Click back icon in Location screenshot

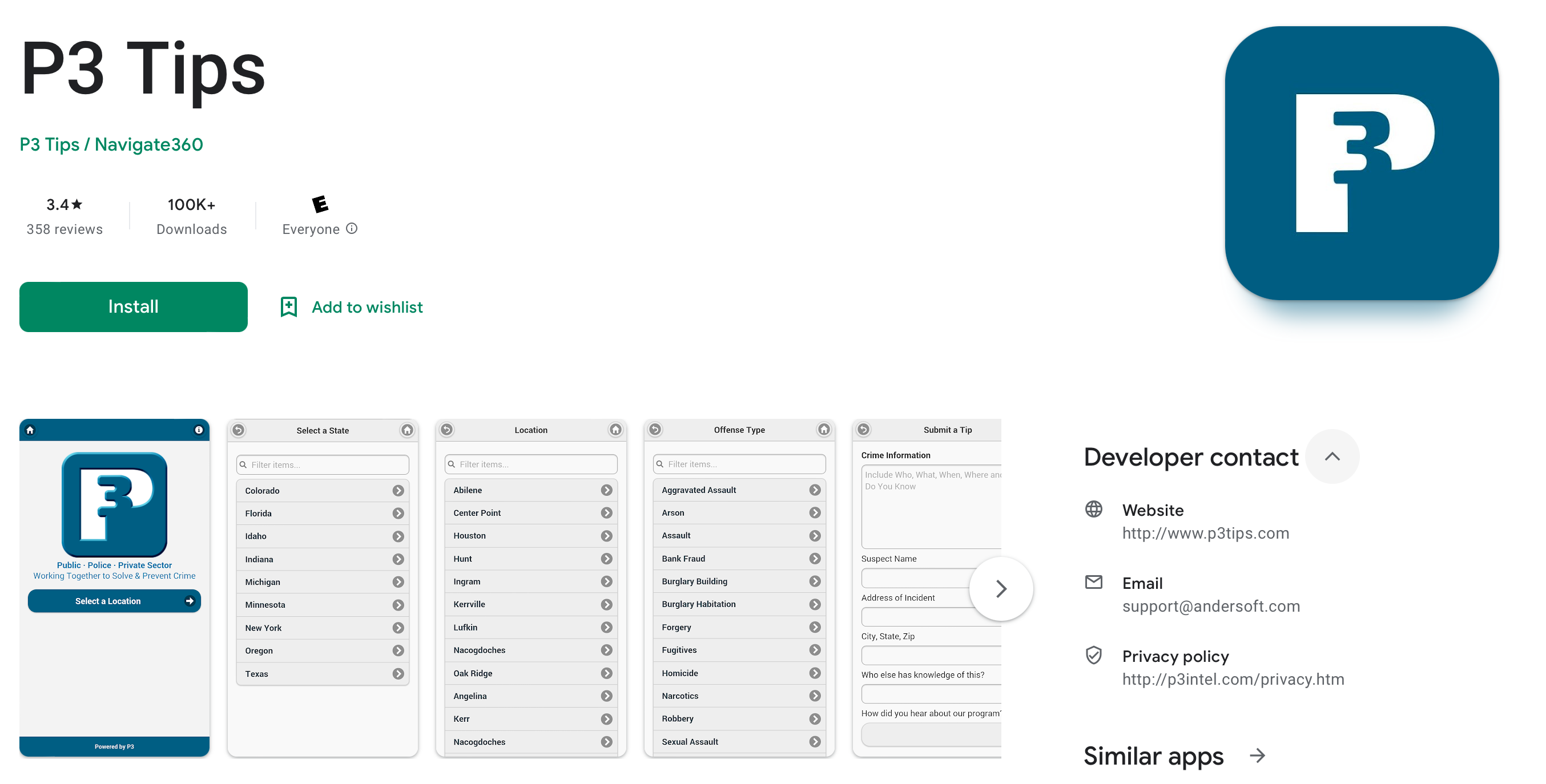(x=446, y=430)
